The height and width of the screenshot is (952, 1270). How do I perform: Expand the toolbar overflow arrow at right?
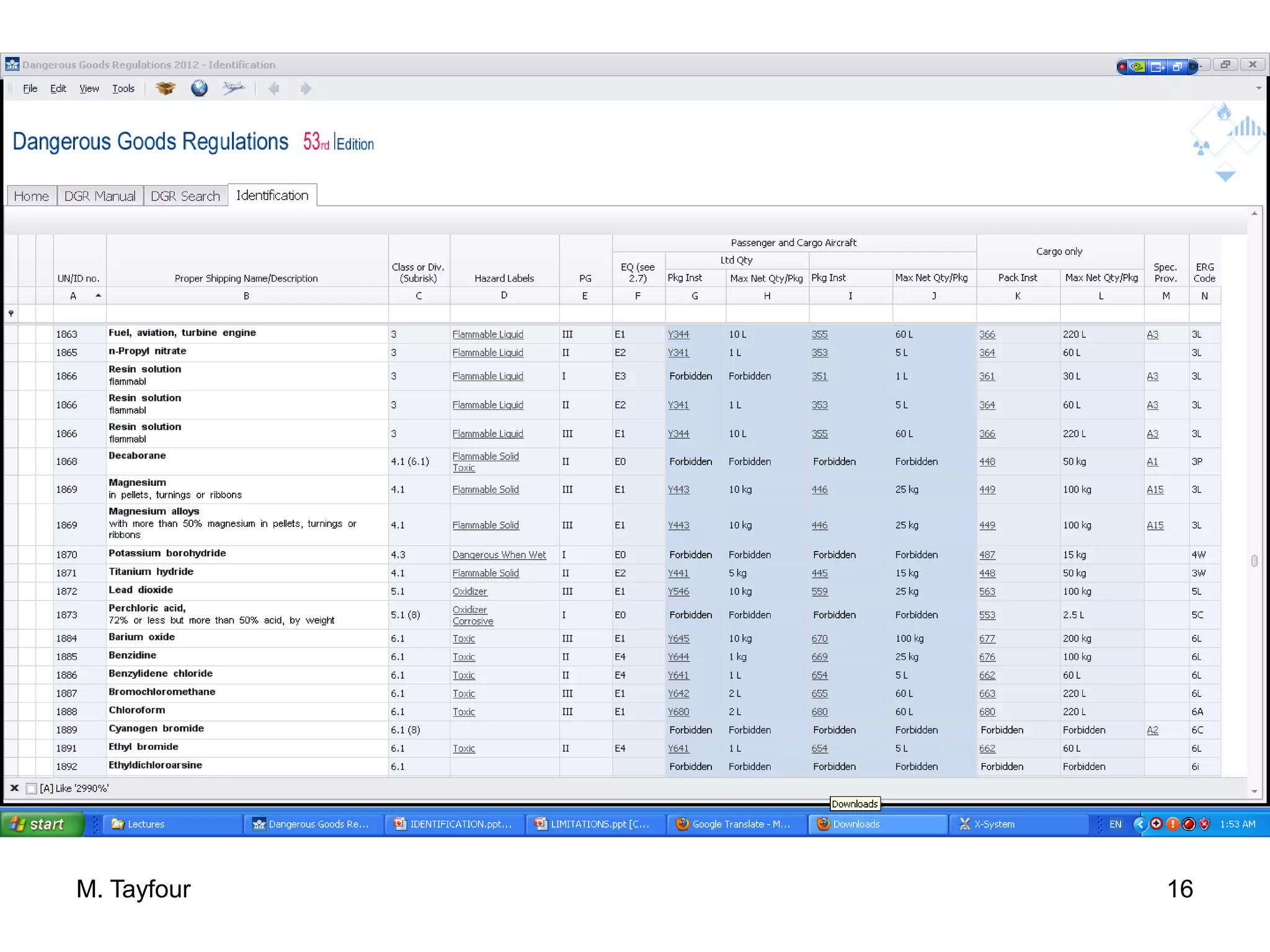1258,89
